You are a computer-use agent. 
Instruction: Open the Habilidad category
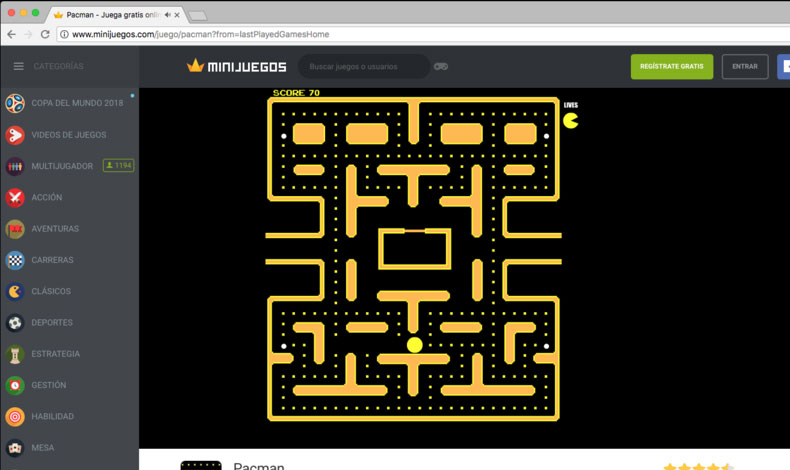pos(52,417)
